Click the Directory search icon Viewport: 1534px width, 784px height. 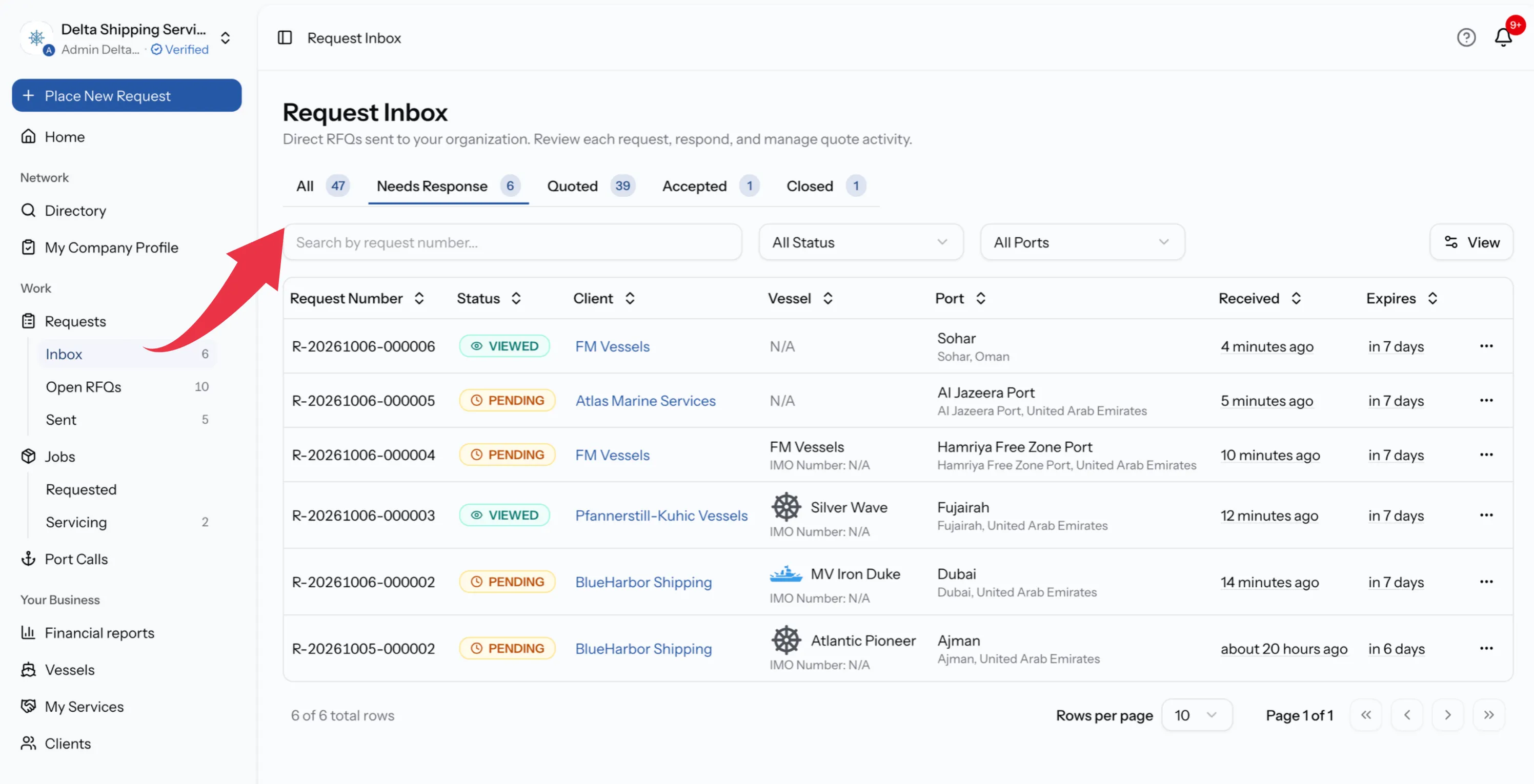tap(28, 210)
